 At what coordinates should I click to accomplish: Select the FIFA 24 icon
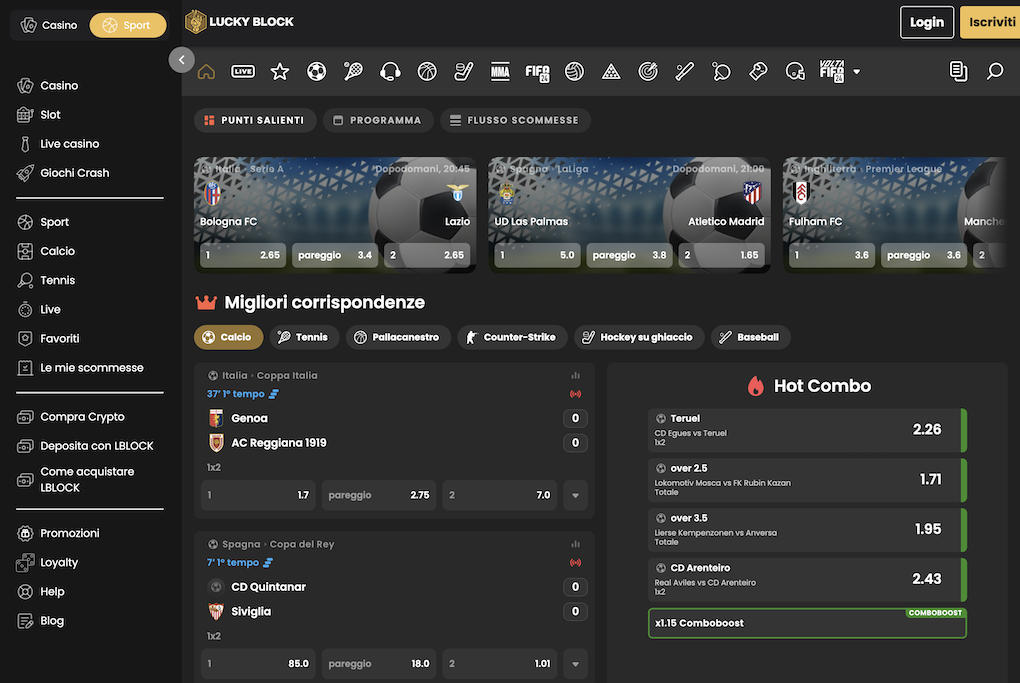pos(537,72)
